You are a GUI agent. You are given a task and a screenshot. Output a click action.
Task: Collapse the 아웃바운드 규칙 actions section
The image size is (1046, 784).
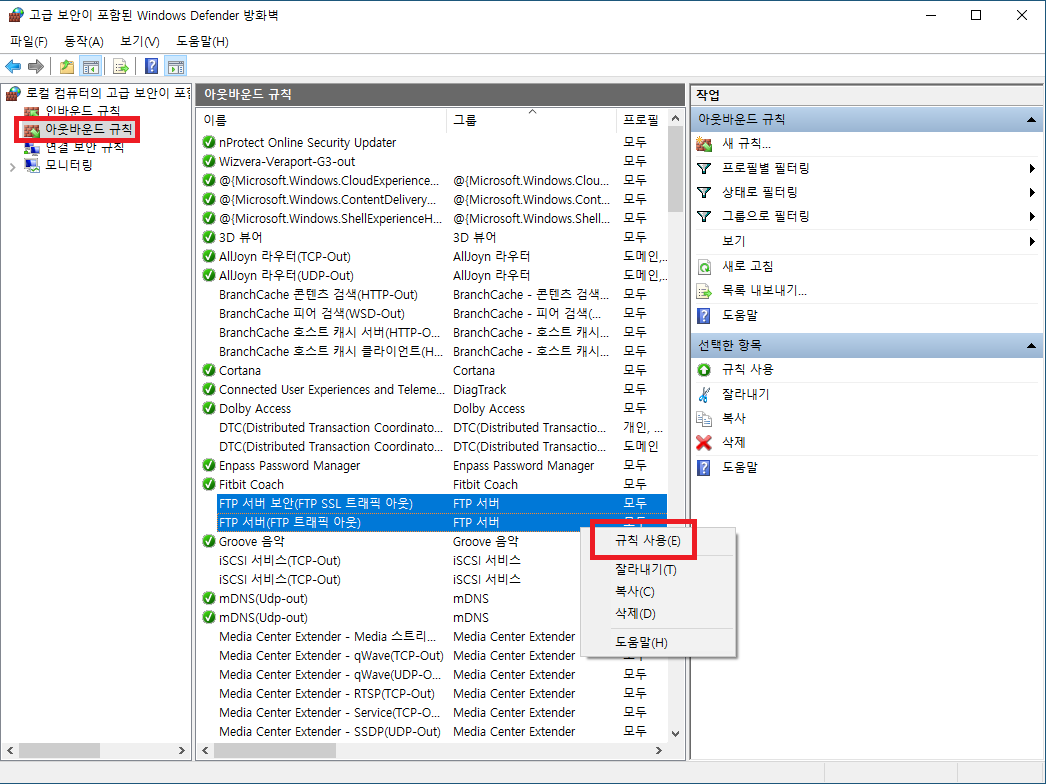1031,120
